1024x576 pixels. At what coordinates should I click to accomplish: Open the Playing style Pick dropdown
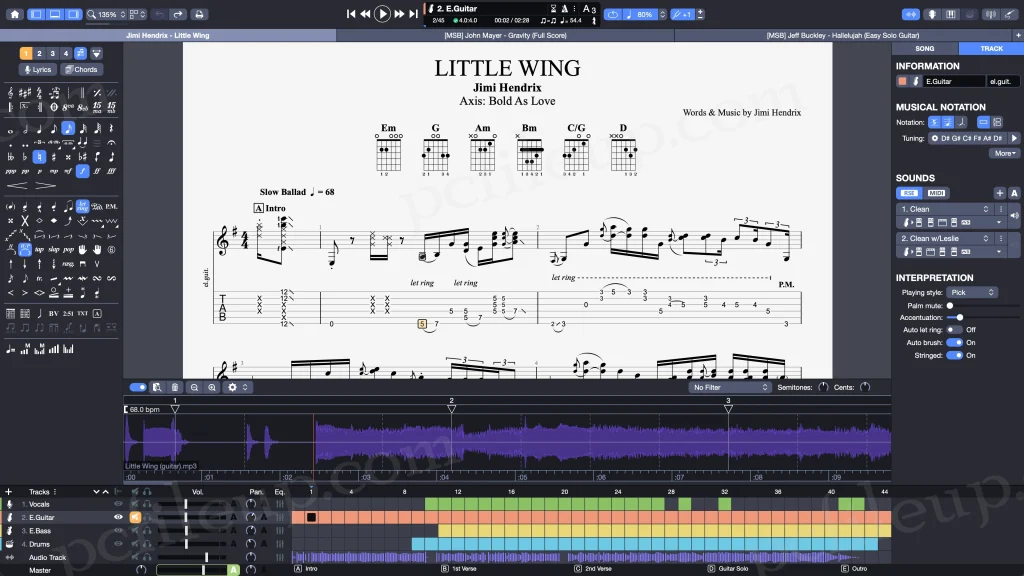point(970,292)
